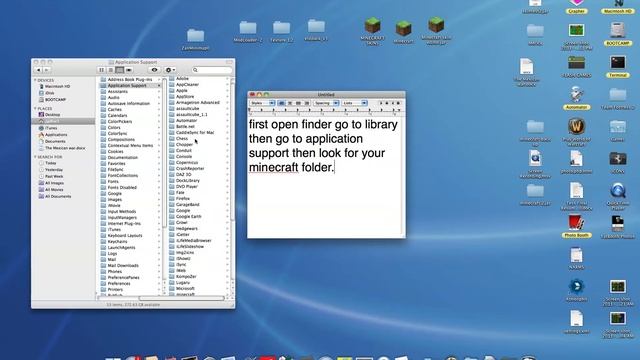The height and width of the screenshot is (360, 640).
Task: Select the Armagetron Advanced folder
Action: coord(194,102)
